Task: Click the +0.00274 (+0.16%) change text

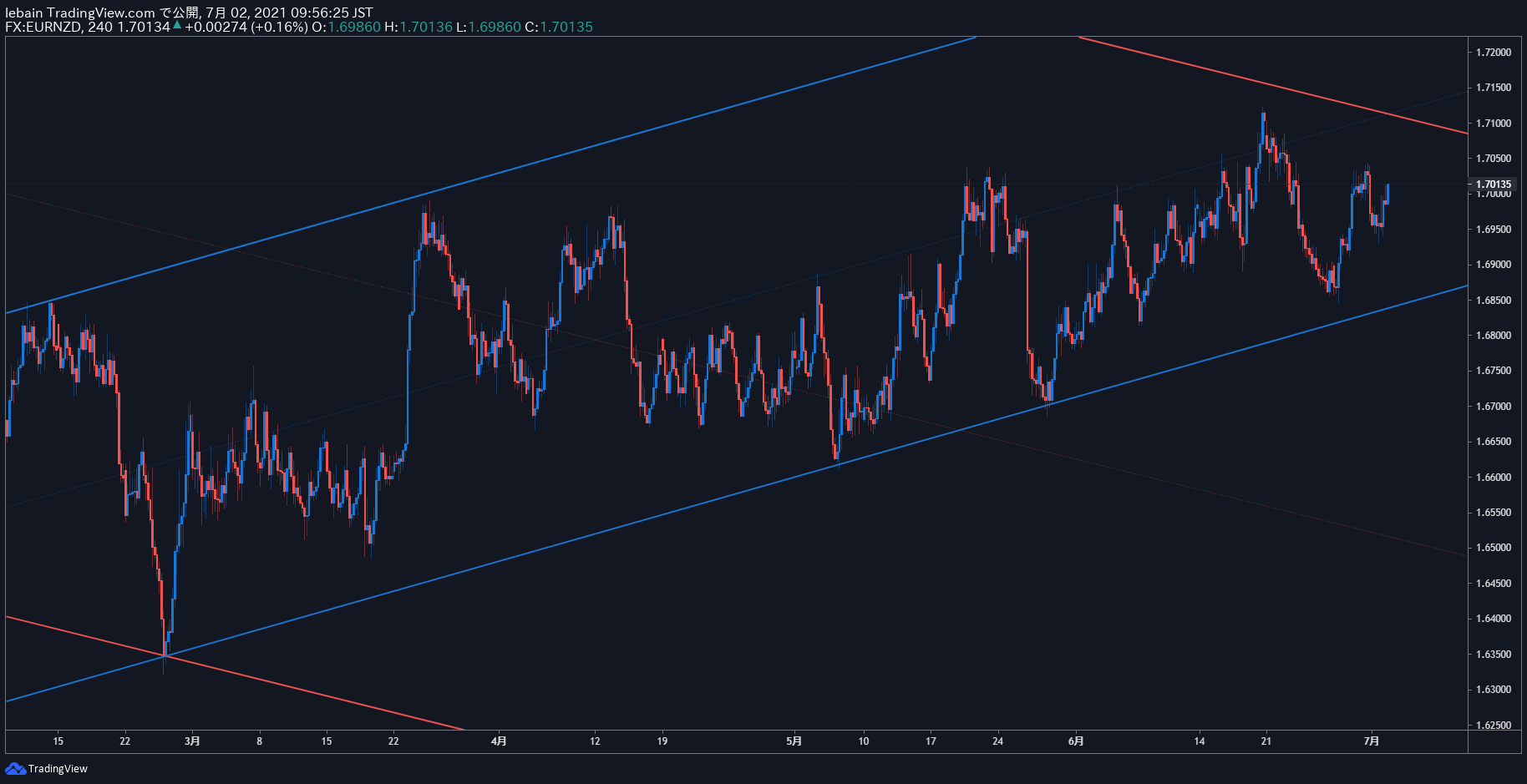Action: (246, 27)
